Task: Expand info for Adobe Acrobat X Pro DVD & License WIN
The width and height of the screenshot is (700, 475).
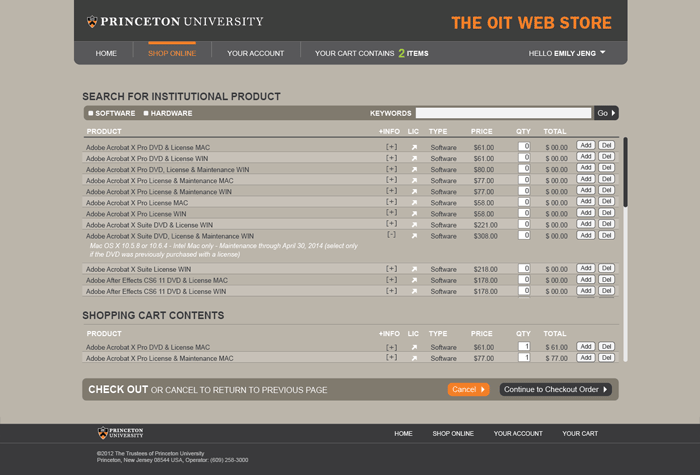Action: click(x=391, y=158)
